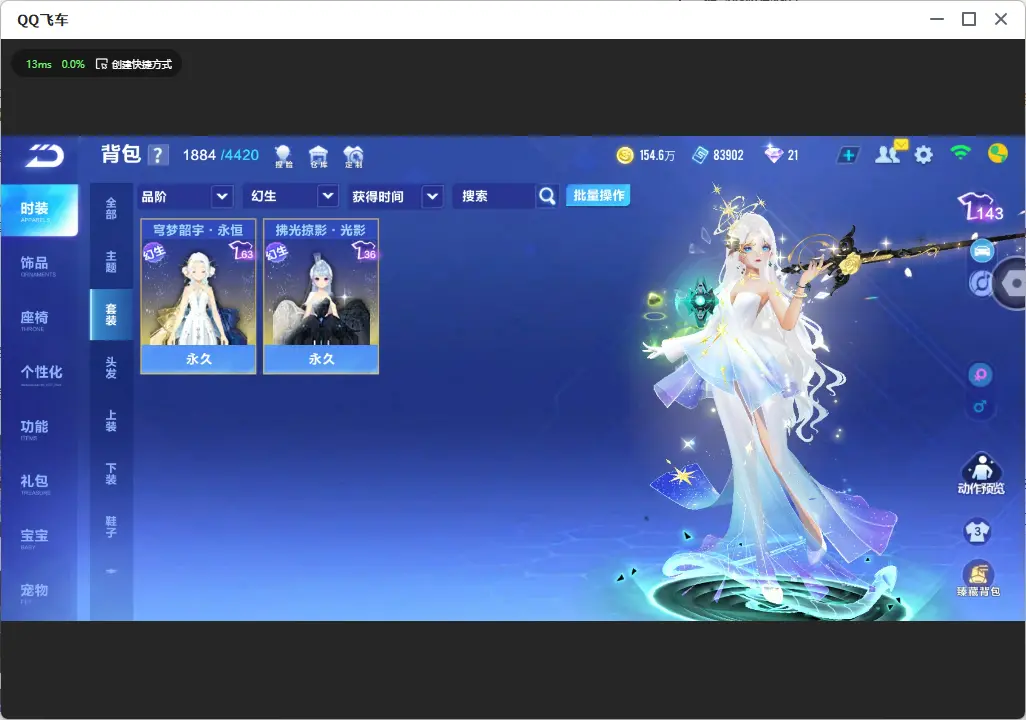The image size is (1026, 720).
Task: Click the 63 shirt badge on 穹梦韶宇
Action: (x=241, y=251)
